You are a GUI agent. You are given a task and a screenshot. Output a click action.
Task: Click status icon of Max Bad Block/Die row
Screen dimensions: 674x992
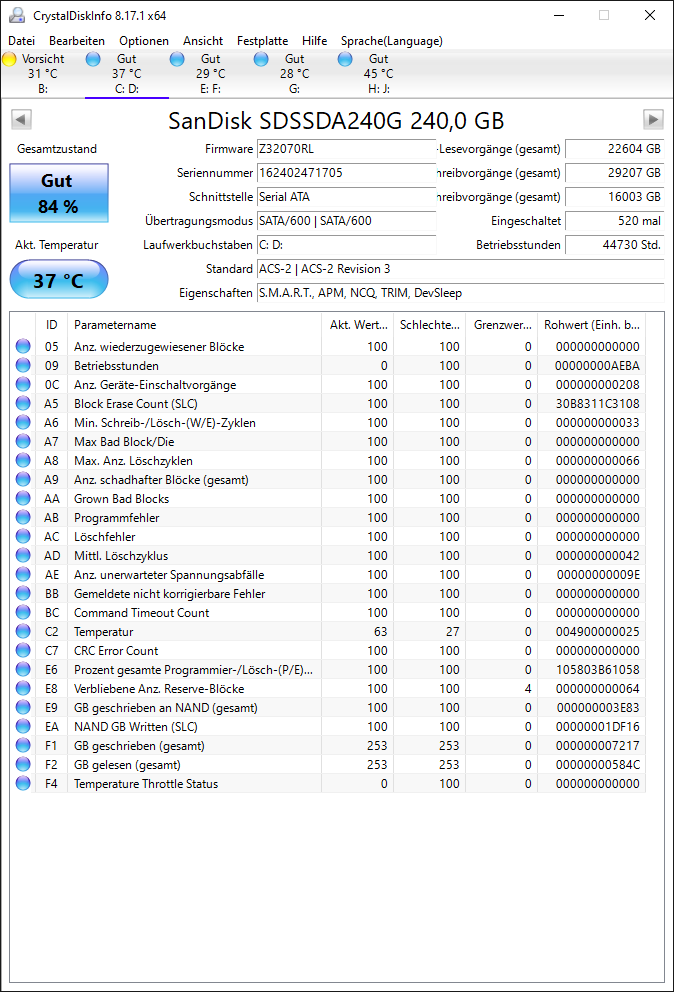coord(23,441)
